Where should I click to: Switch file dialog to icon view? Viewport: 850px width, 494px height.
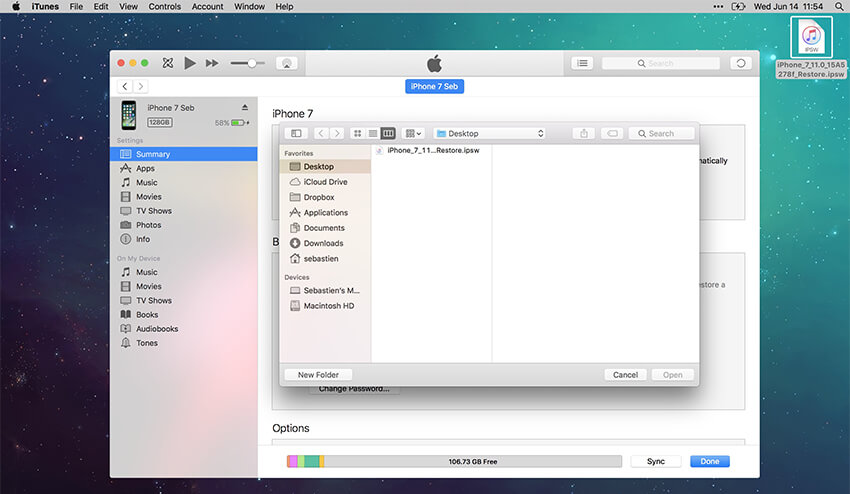point(357,133)
